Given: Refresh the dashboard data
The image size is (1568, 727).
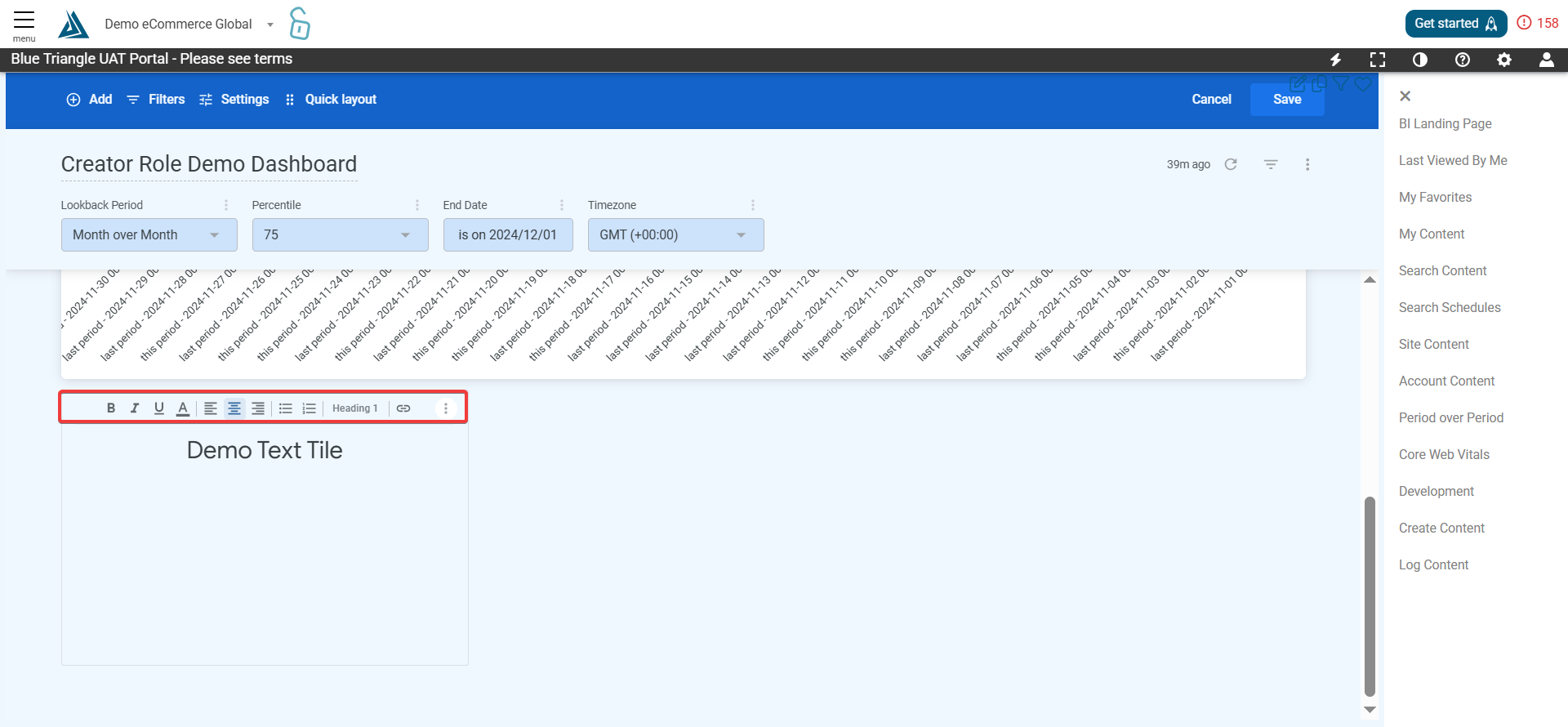Looking at the screenshot, I should tap(1231, 164).
